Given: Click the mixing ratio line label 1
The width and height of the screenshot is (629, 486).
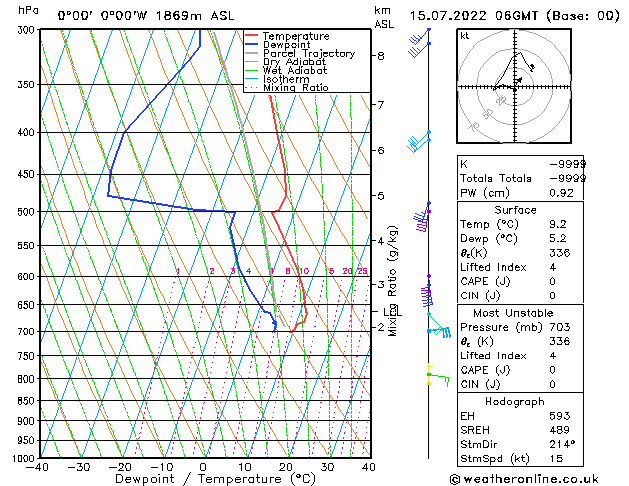Looking at the screenshot, I should coord(178,271).
